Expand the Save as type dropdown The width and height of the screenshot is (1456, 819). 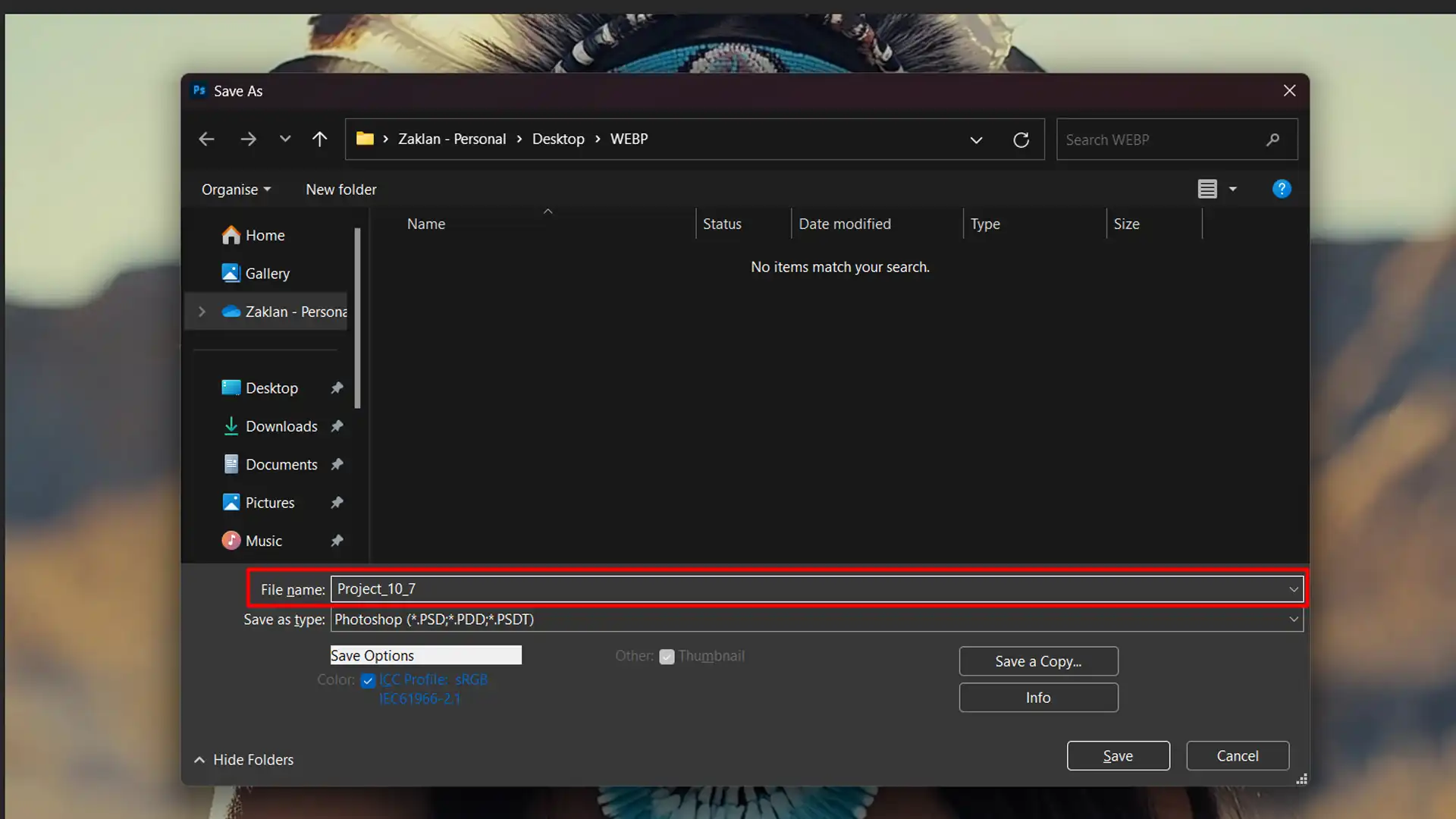[x=1293, y=618]
